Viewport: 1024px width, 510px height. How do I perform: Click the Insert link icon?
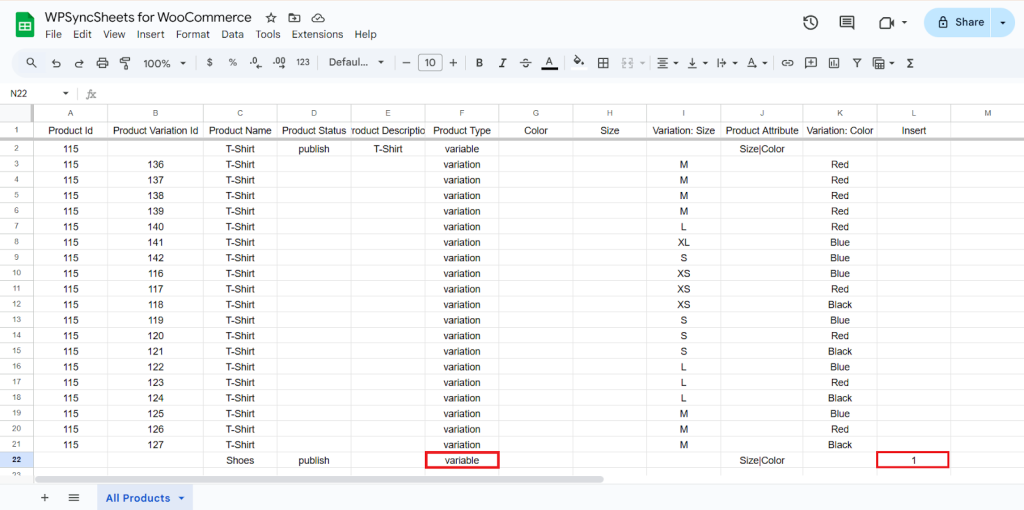(788, 63)
